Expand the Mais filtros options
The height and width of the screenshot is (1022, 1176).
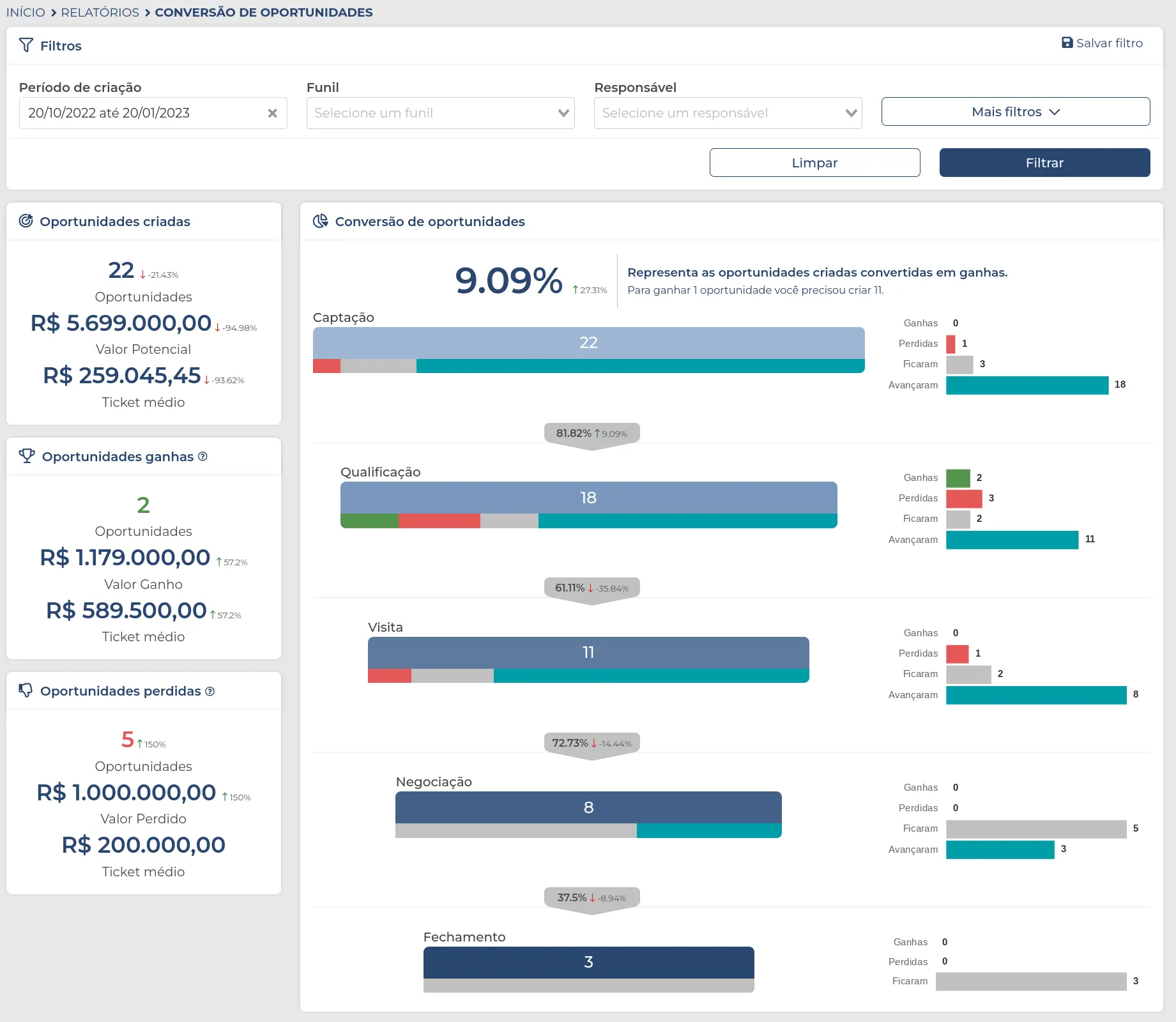[x=1016, y=112]
